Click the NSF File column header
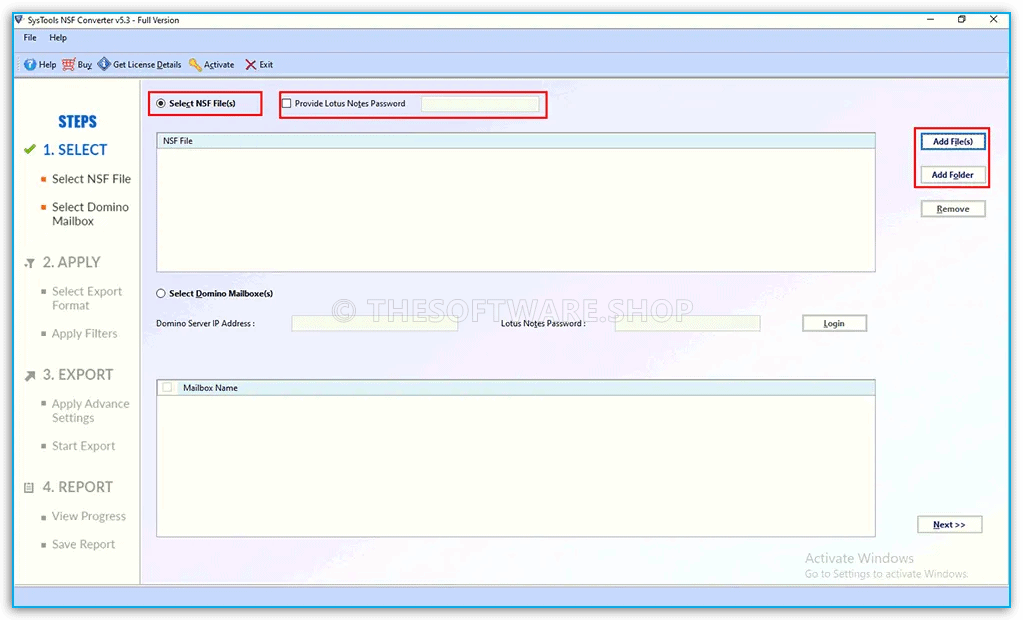1023x620 pixels. click(x=515, y=141)
